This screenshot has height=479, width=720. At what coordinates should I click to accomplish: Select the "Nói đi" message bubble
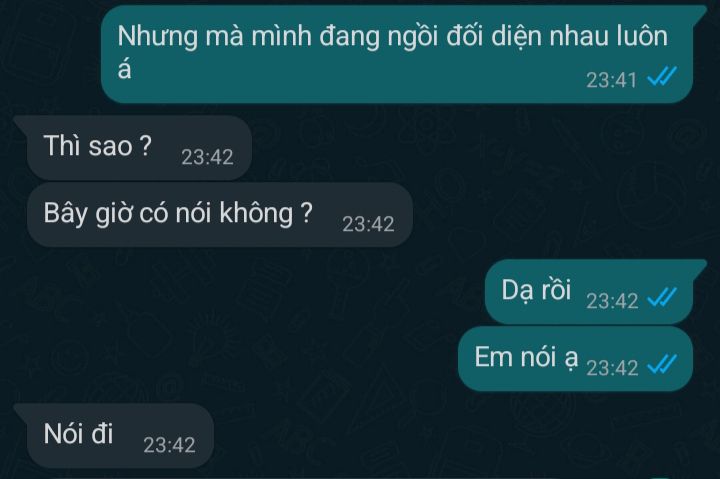coord(114,436)
